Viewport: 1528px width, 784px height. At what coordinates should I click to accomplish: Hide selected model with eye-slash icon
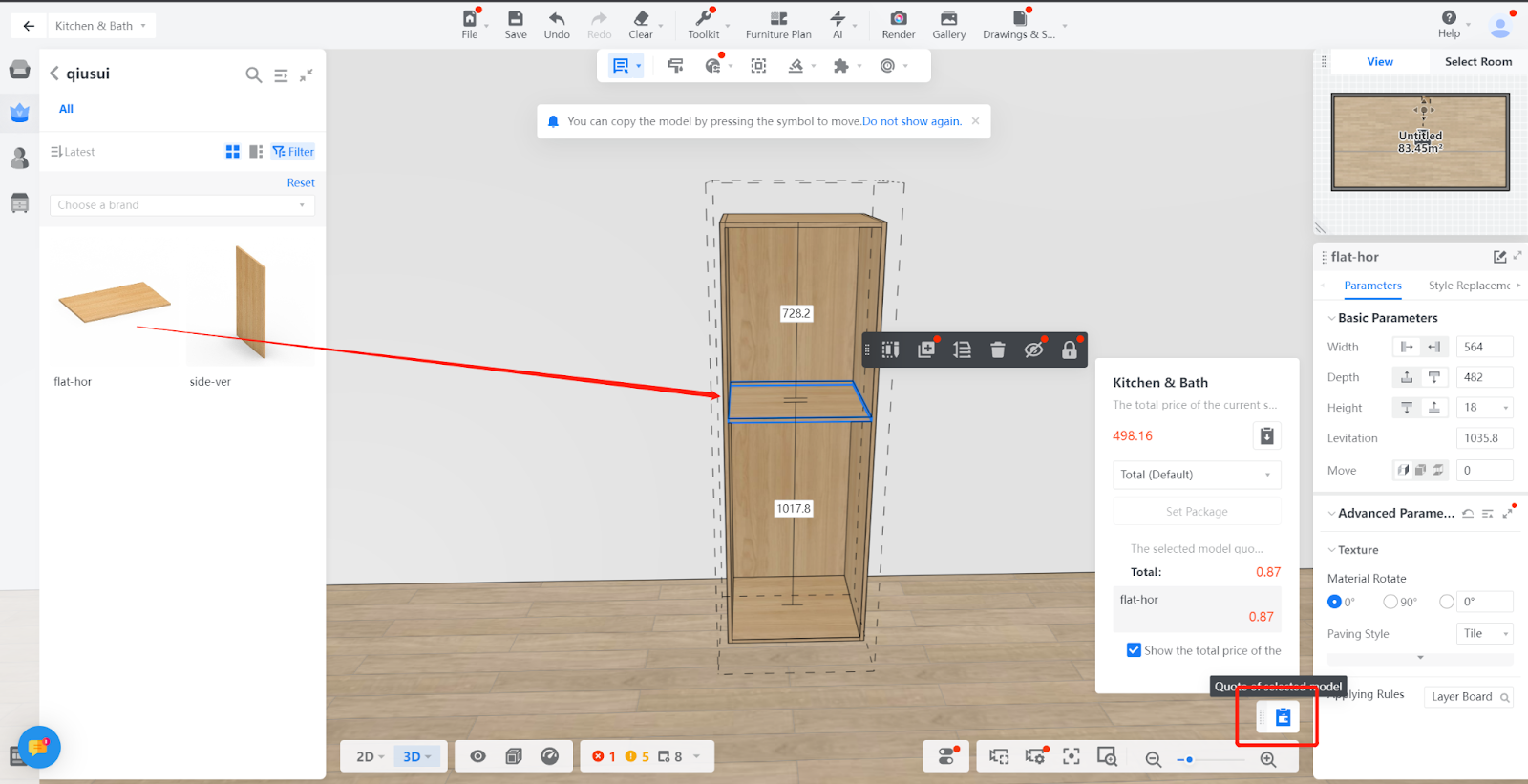(1033, 350)
